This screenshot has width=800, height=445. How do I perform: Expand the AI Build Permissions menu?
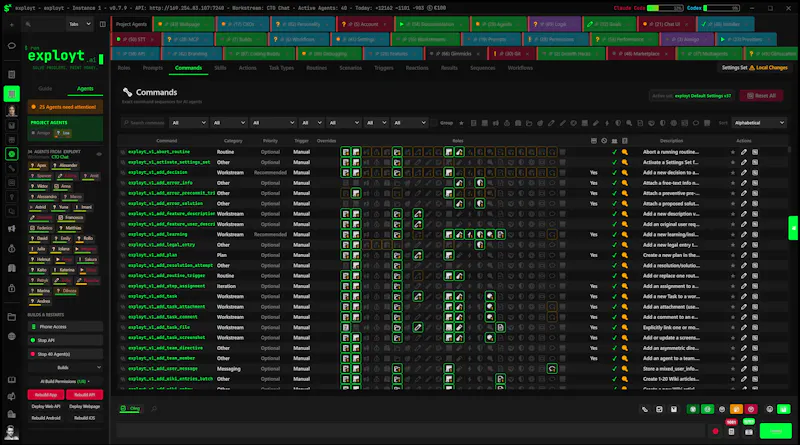65,381
